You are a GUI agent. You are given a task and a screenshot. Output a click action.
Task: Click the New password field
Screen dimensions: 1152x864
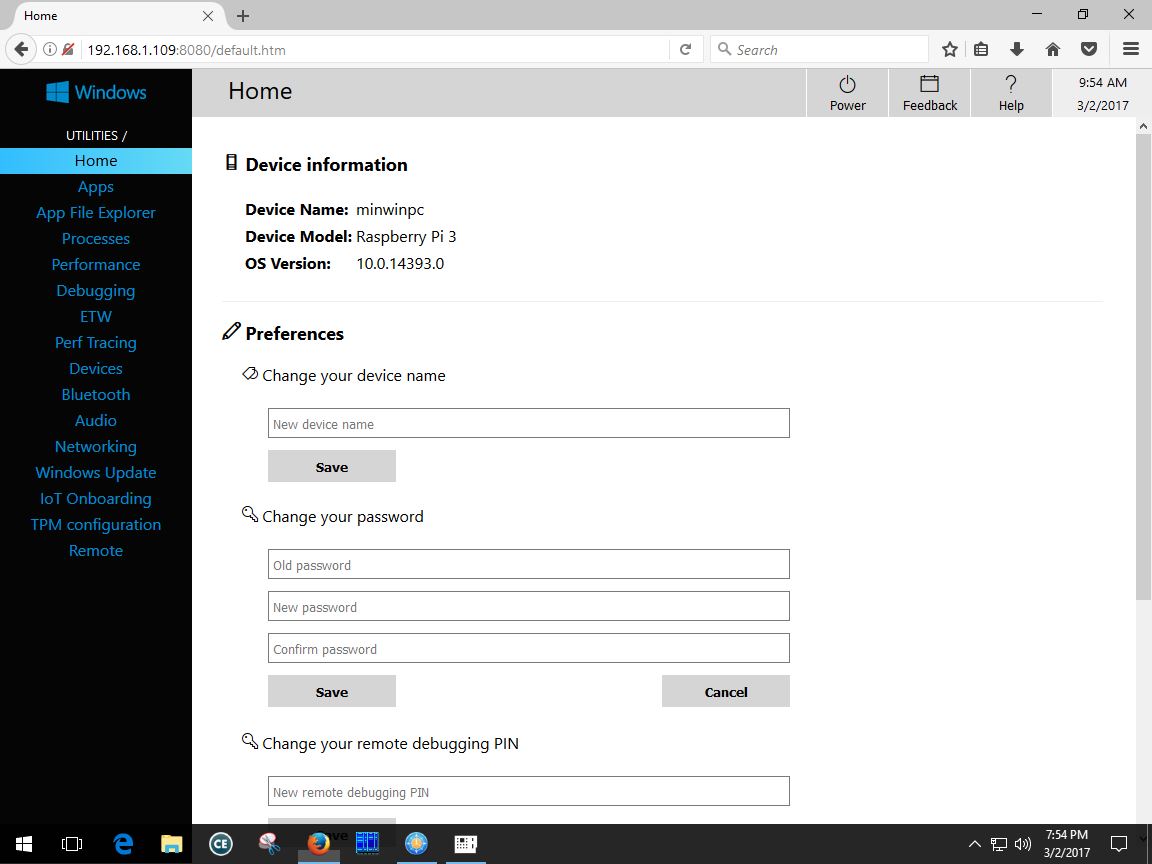[528, 606]
